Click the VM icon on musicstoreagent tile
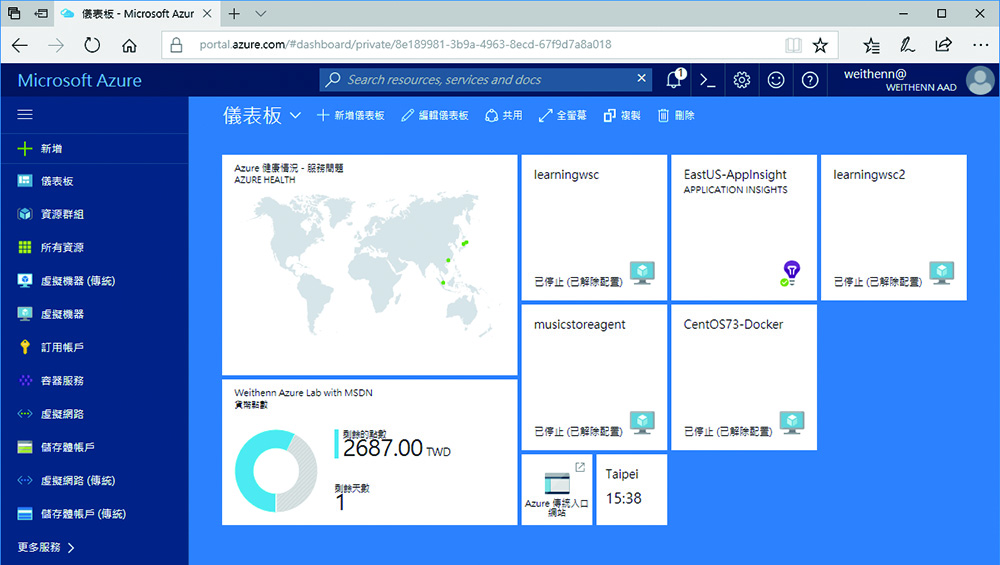1000x565 pixels. [x=642, y=423]
